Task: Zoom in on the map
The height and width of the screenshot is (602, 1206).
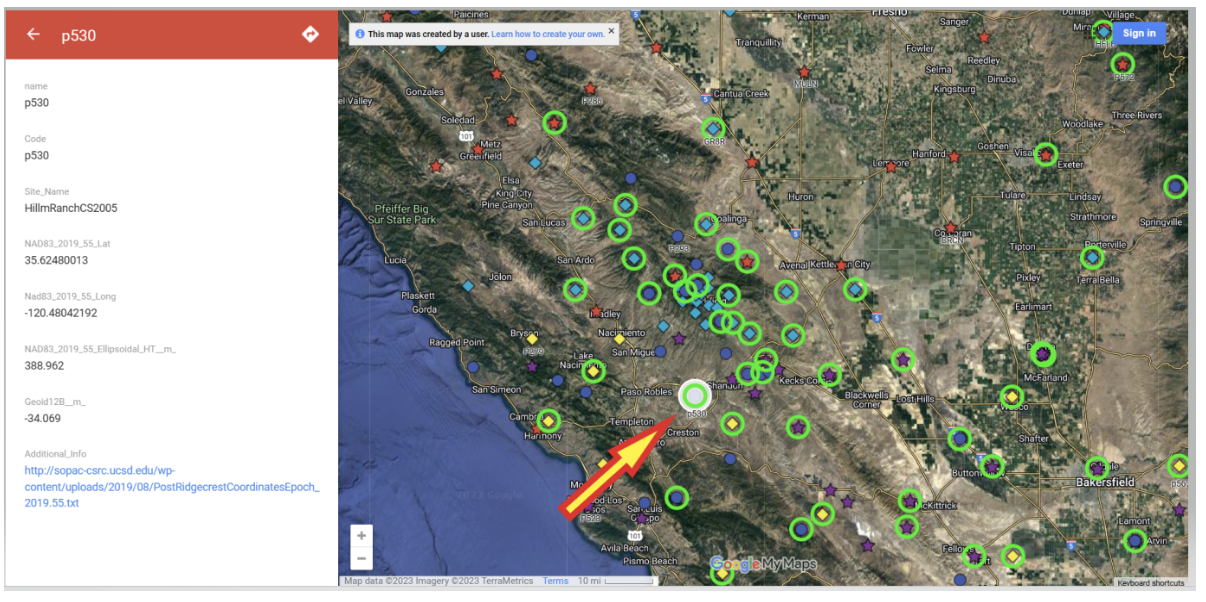Action: pyautogui.click(x=362, y=535)
